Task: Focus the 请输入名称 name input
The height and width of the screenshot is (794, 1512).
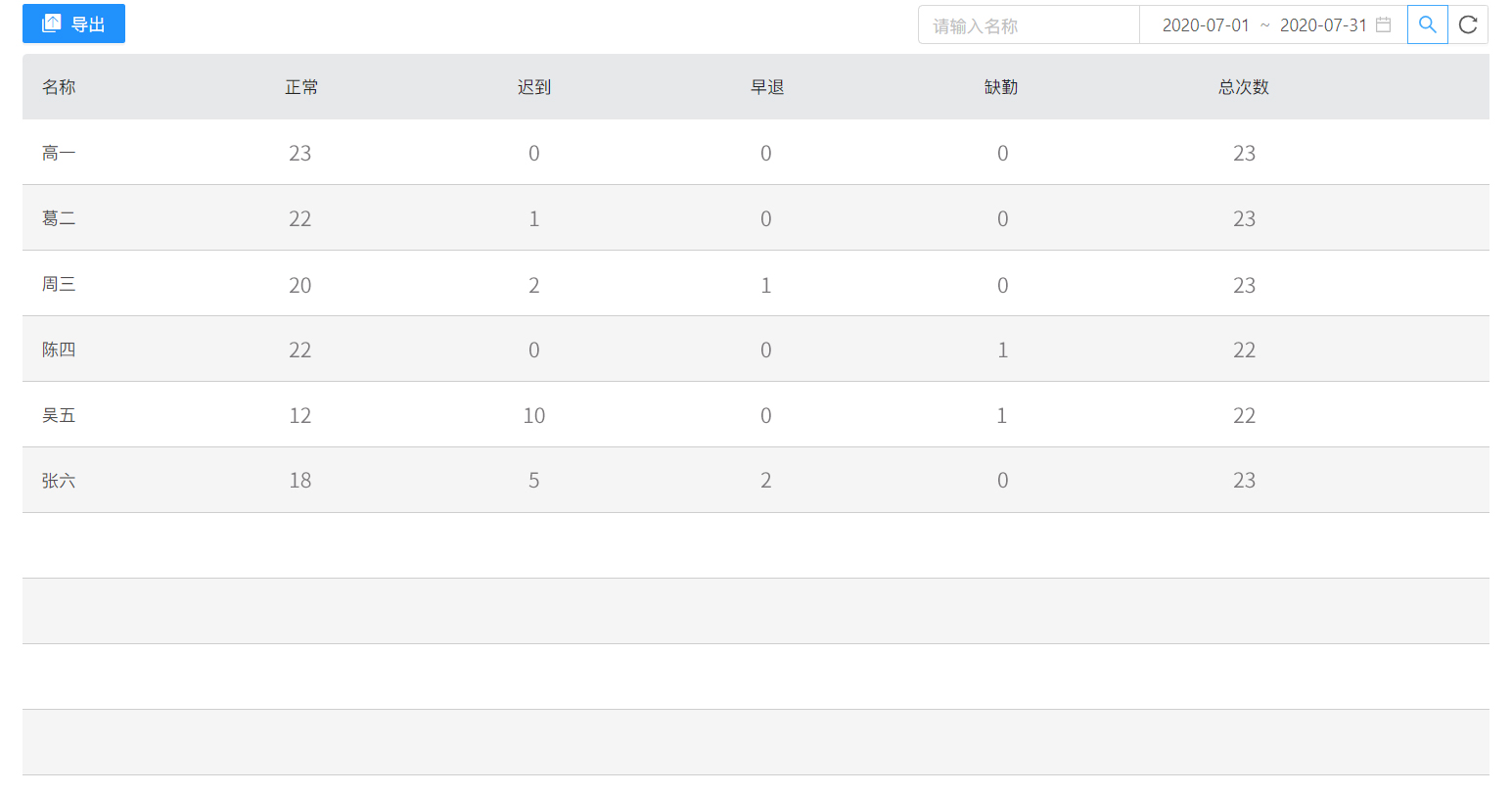Action: pos(1028,25)
